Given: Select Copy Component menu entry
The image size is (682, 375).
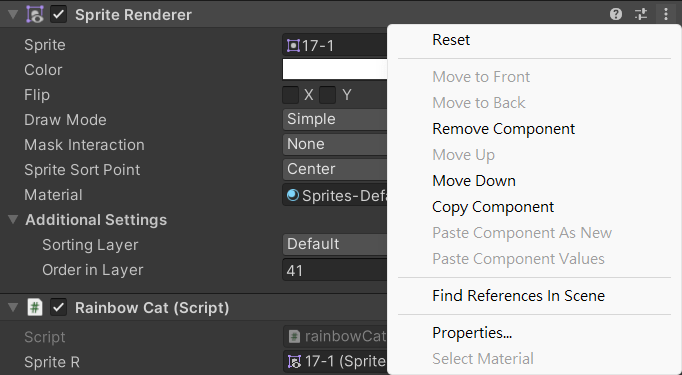Looking at the screenshot, I should click(493, 207).
